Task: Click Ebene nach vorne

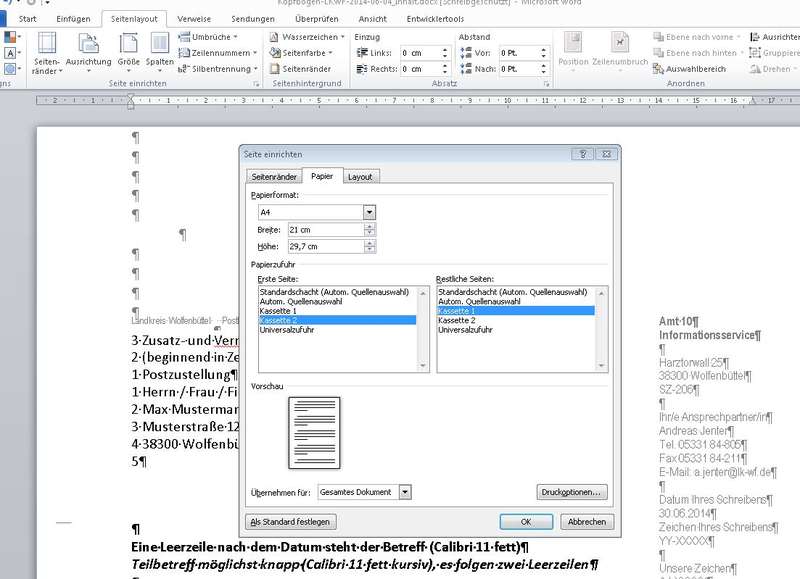Action: (694, 37)
